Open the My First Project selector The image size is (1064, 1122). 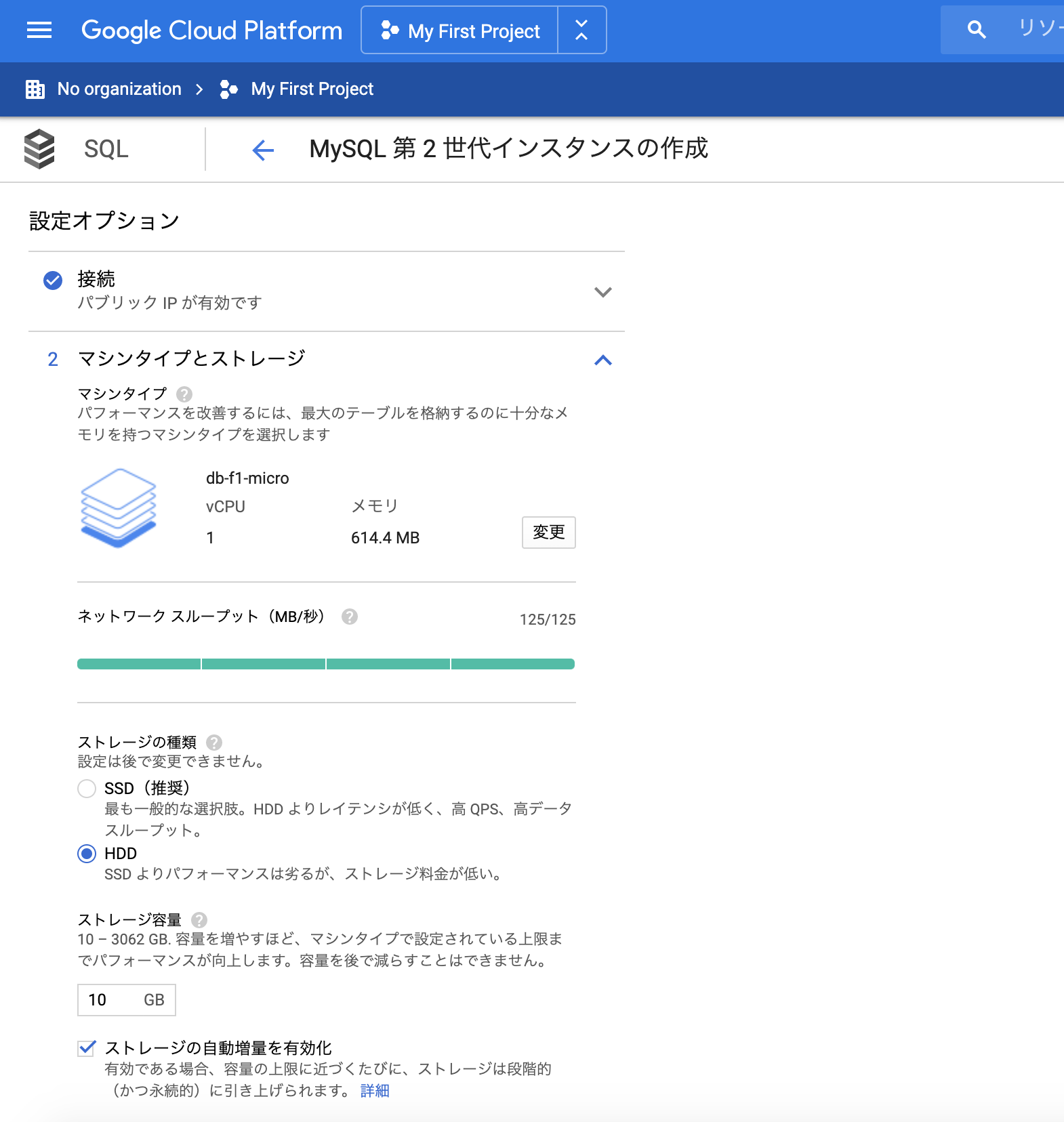click(x=460, y=30)
